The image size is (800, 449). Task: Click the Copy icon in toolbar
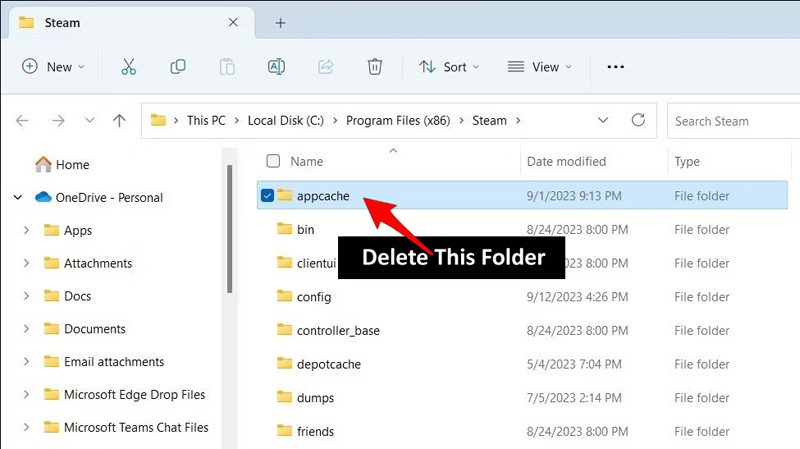pos(178,67)
